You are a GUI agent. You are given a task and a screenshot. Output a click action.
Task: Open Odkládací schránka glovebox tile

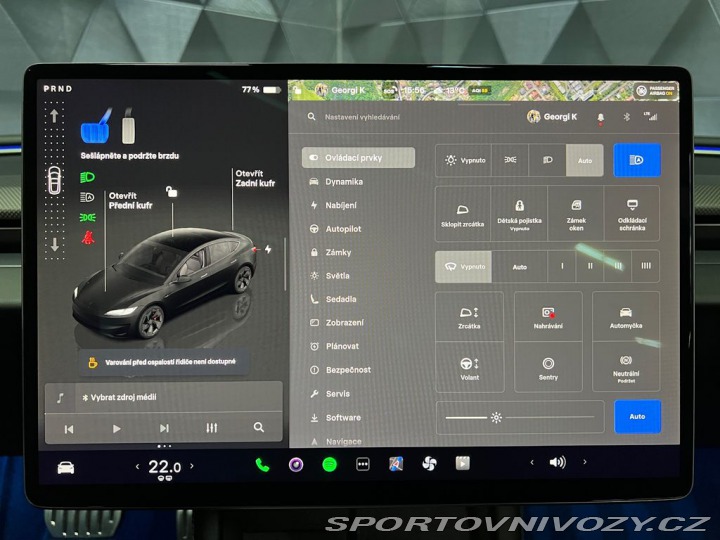632,214
